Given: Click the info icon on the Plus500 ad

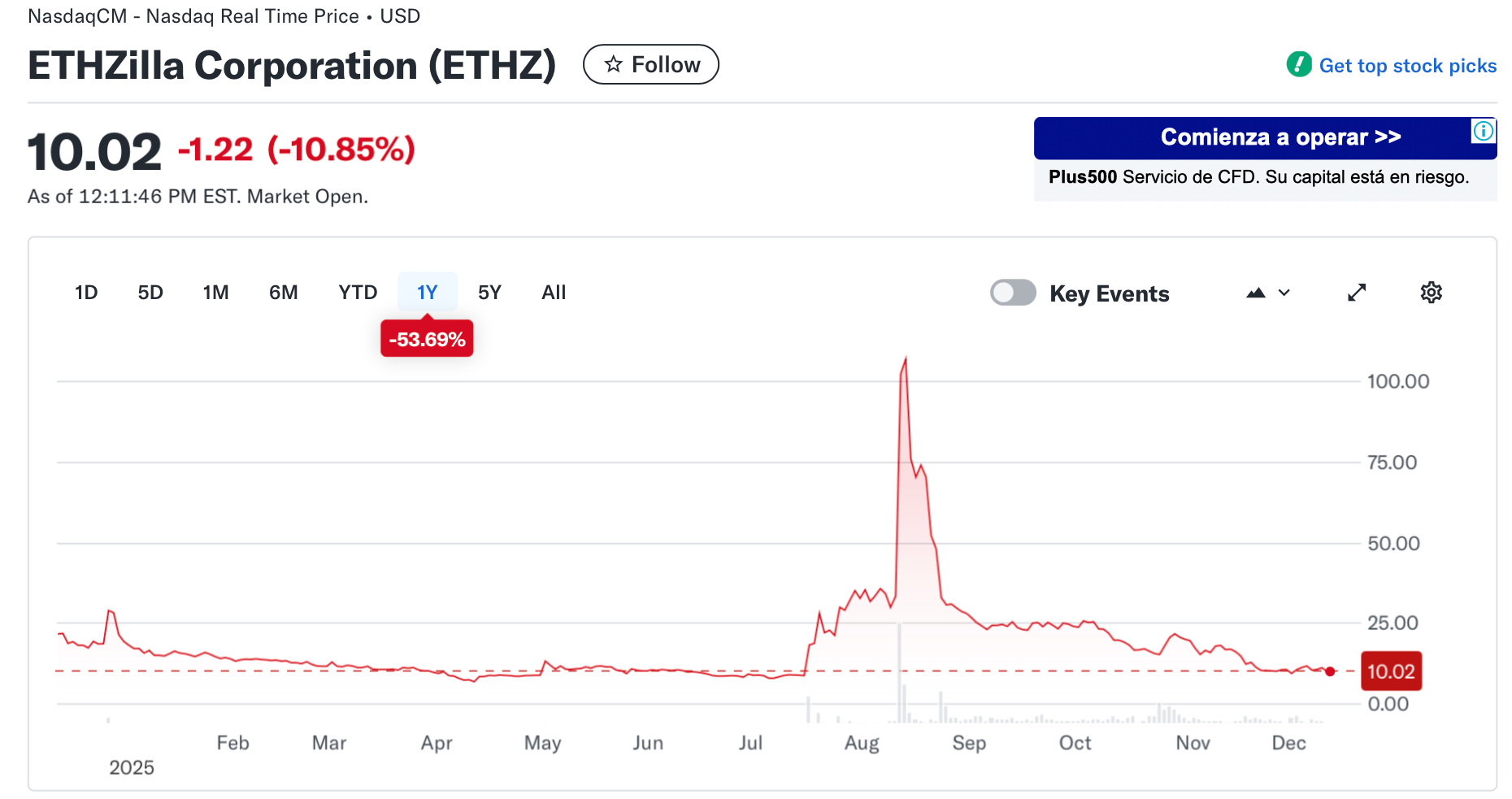Looking at the screenshot, I should [1483, 130].
